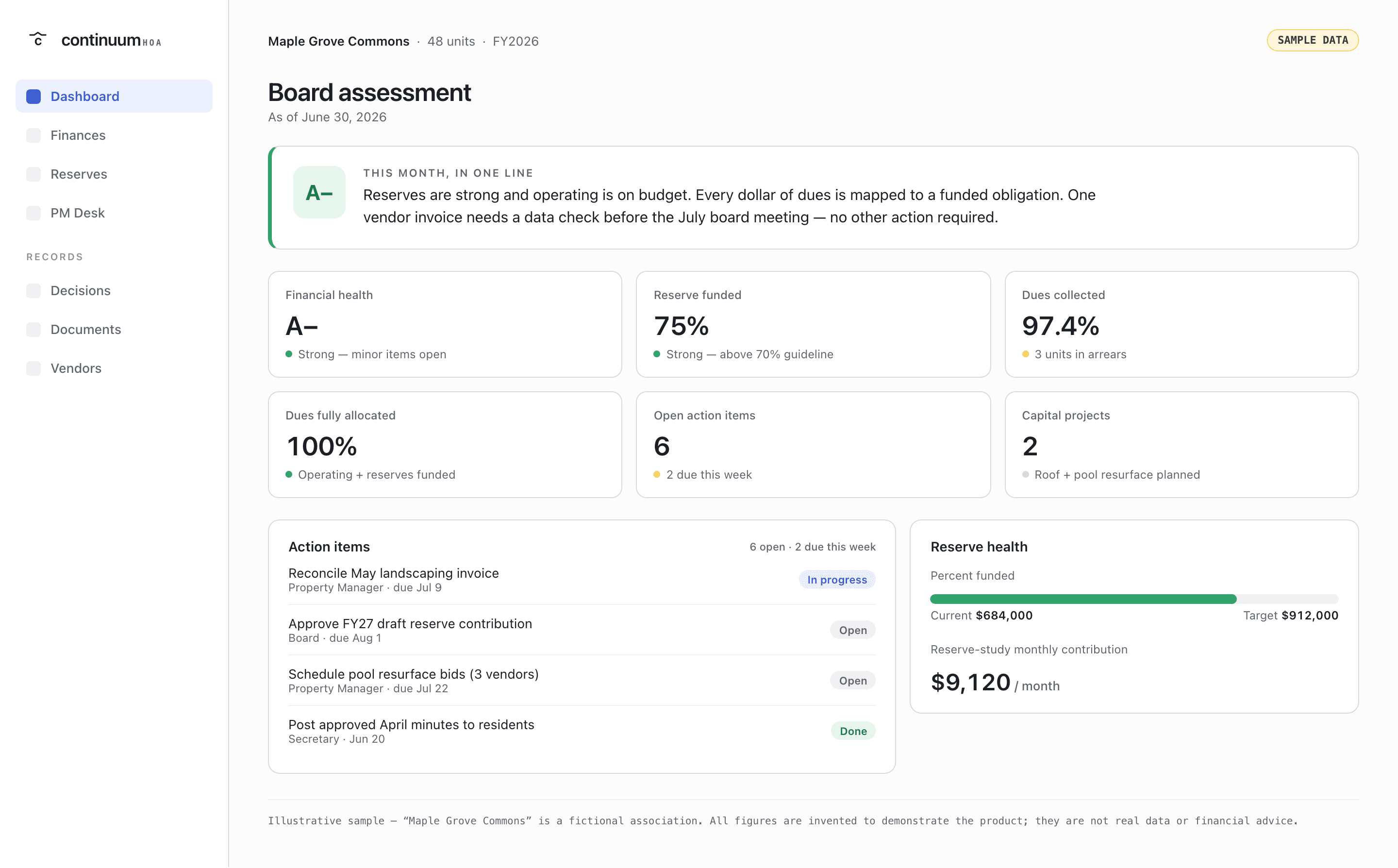Open Post approved April minutes to residents
1398x868 pixels.
(582, 732)
